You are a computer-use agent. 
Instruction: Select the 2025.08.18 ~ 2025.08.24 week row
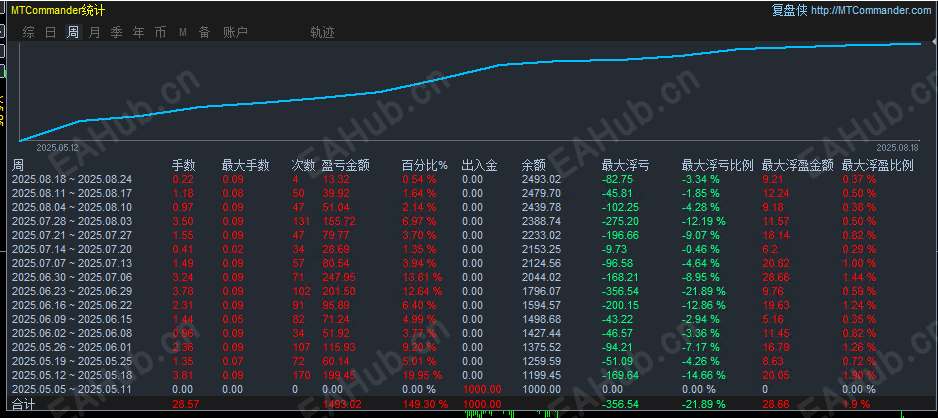click(473, 179)
